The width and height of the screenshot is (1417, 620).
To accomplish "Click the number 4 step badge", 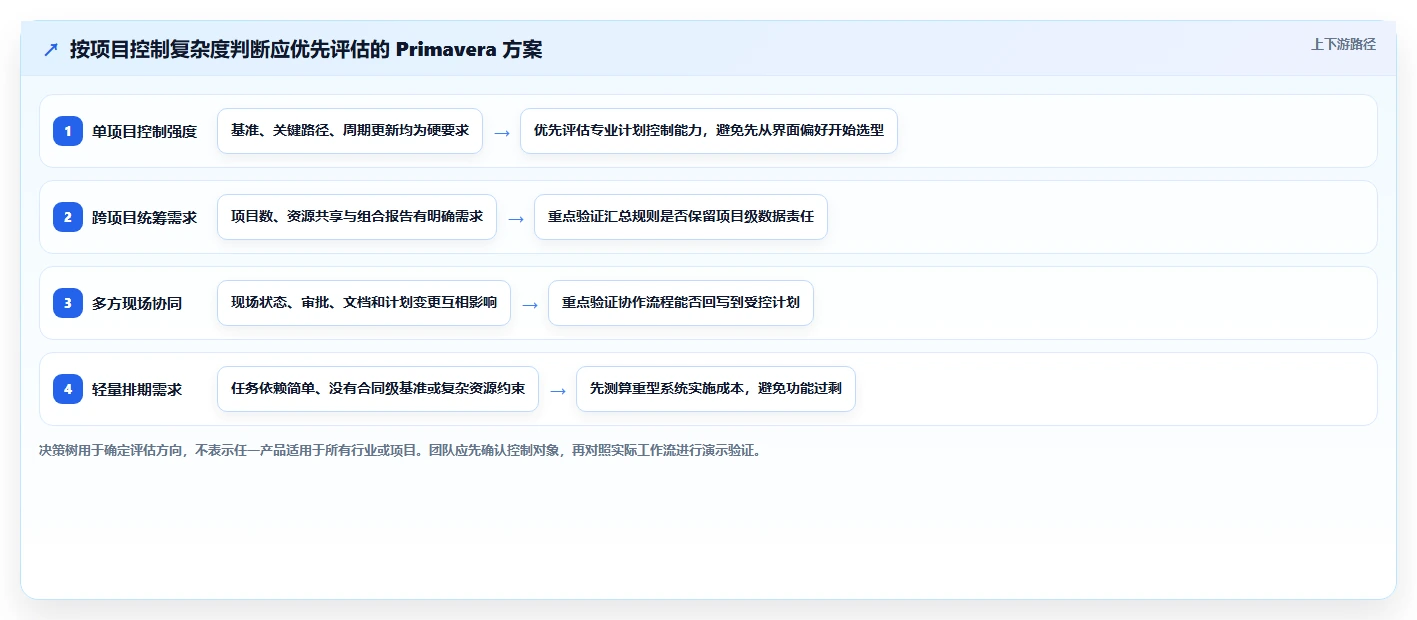I will click(68, 389).
